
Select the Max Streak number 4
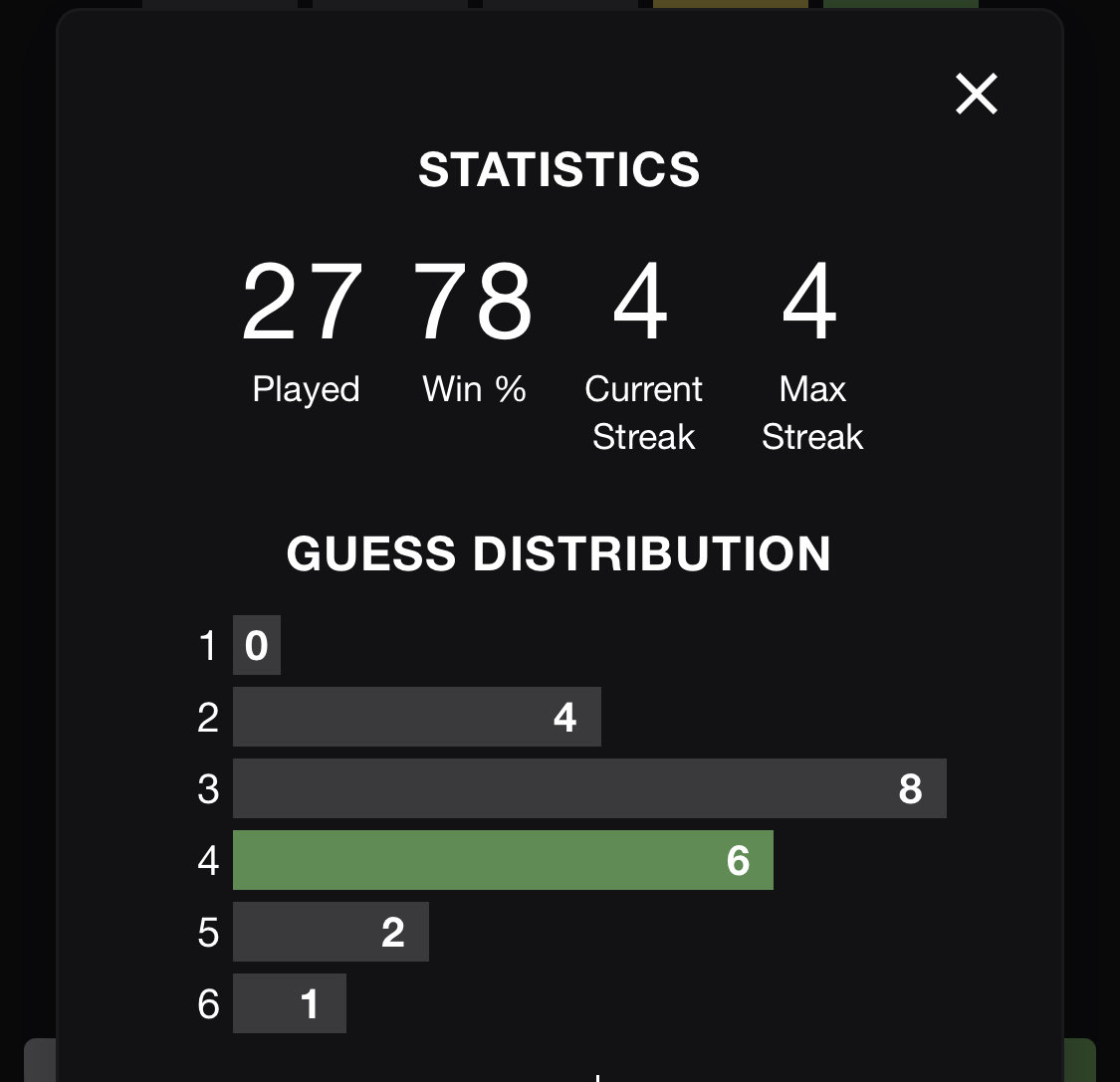tap(809, 302)
